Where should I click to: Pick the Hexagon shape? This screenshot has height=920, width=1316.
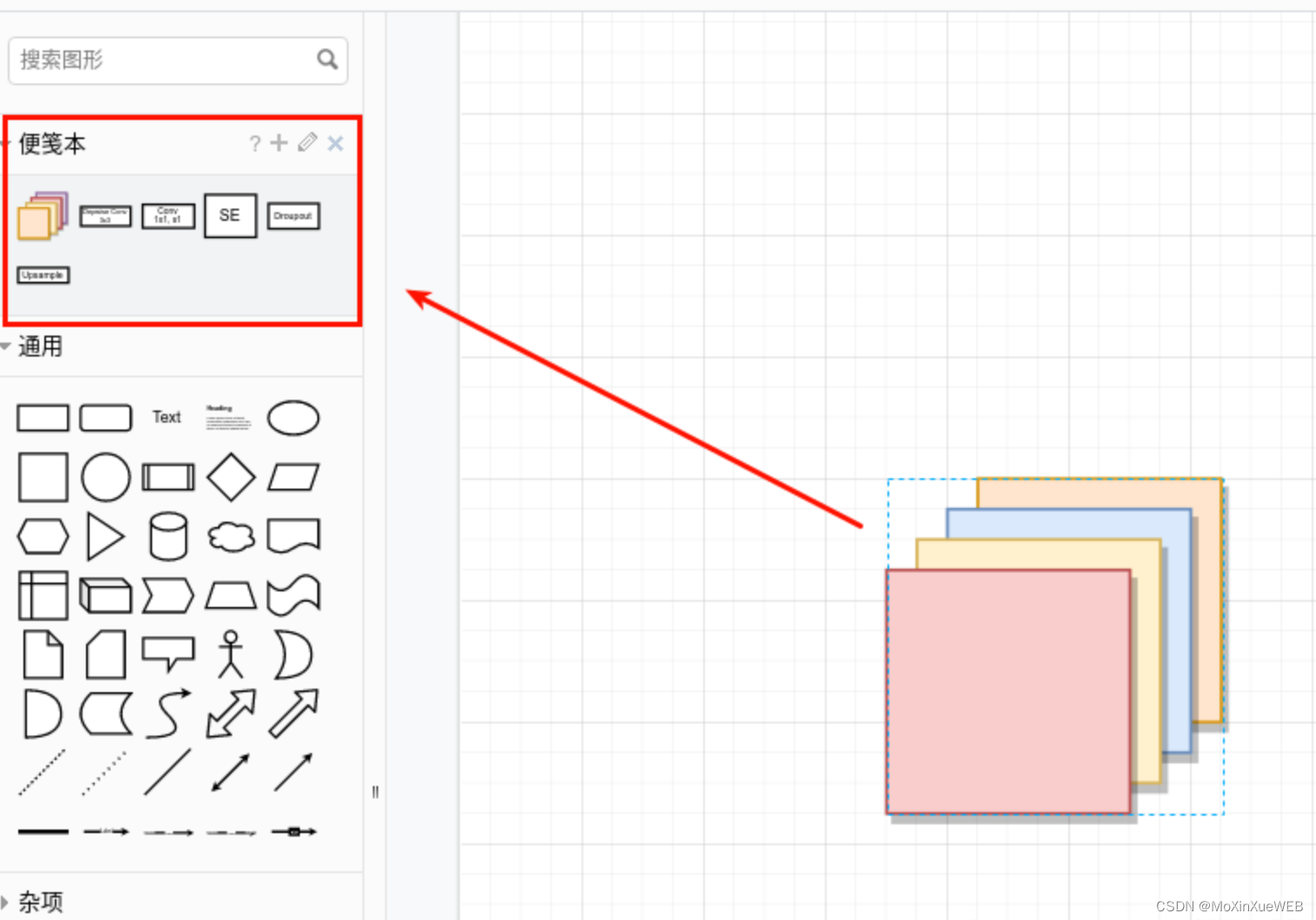43,537
